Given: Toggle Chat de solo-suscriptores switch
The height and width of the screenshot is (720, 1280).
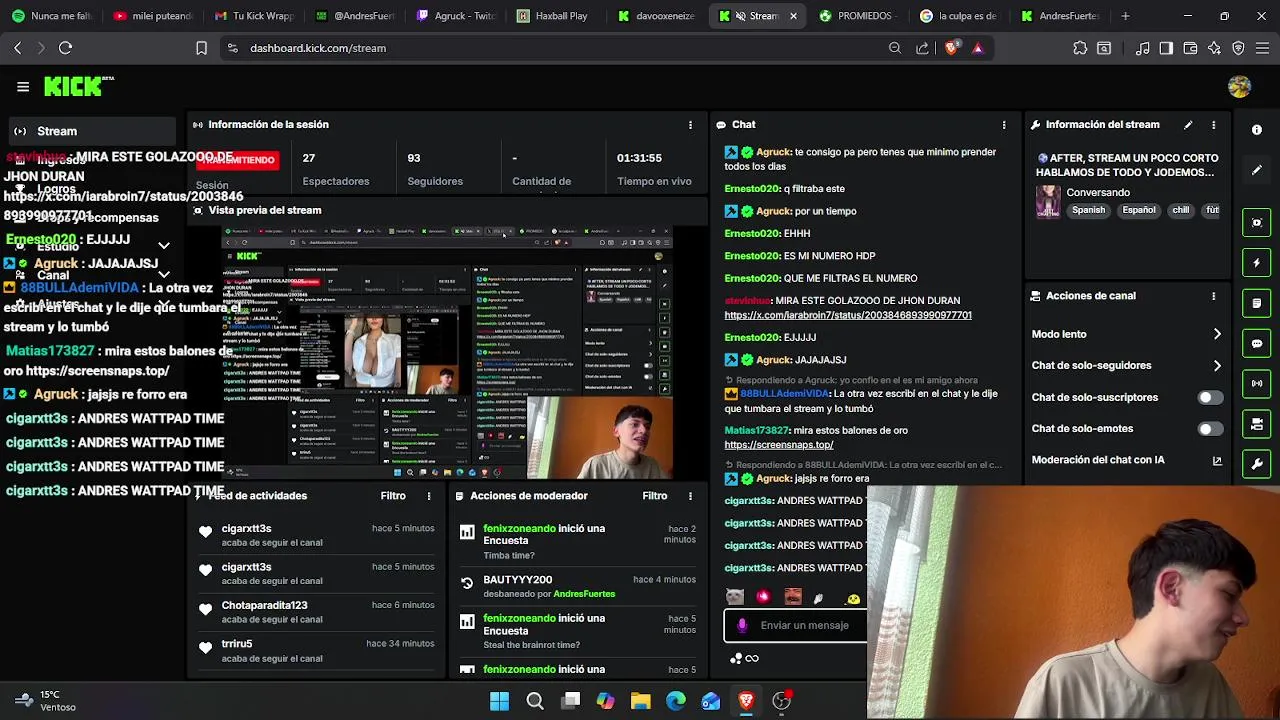Looking at the screenshot, I should click(1210, 398).
